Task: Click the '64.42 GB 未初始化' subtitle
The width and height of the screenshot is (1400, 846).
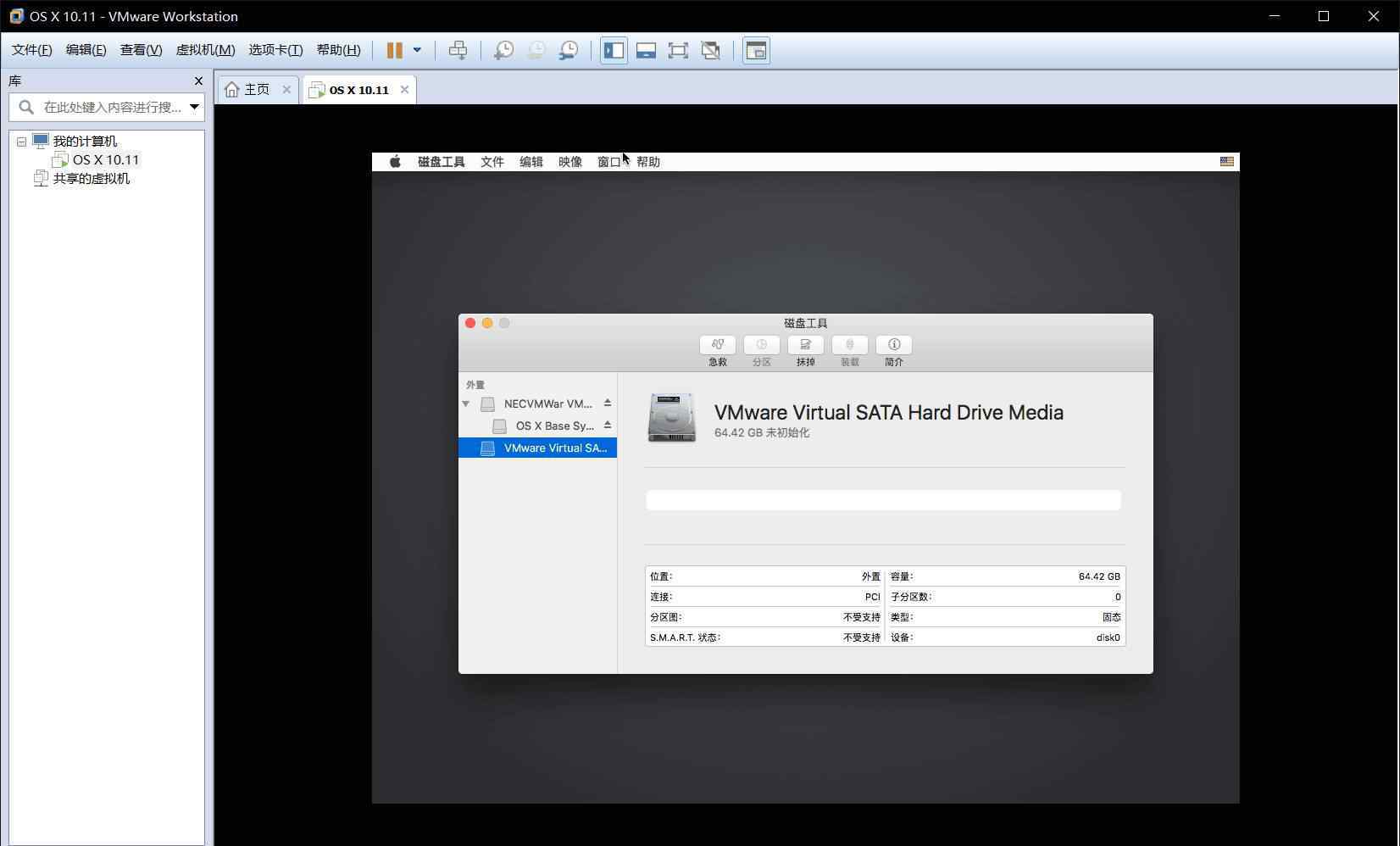Action: coord(762,432)
